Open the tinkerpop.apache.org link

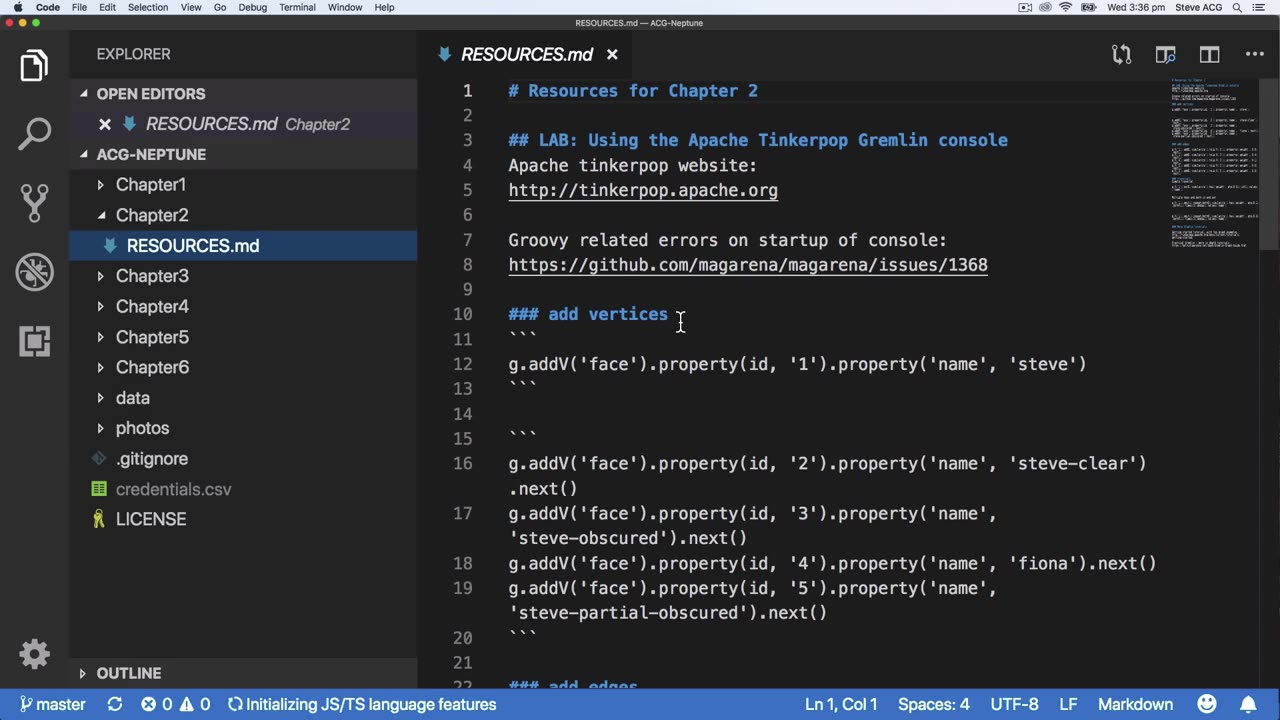pyautogui.click(x=643, y=190)
